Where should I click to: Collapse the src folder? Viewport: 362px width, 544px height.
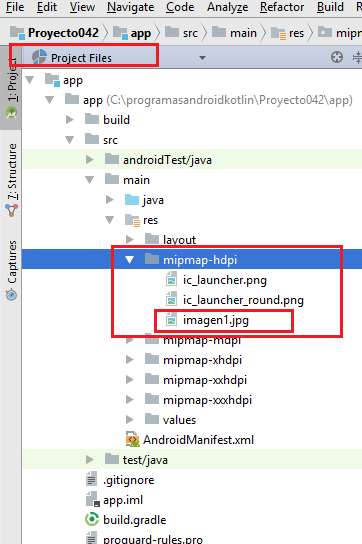tap(70, 140)
